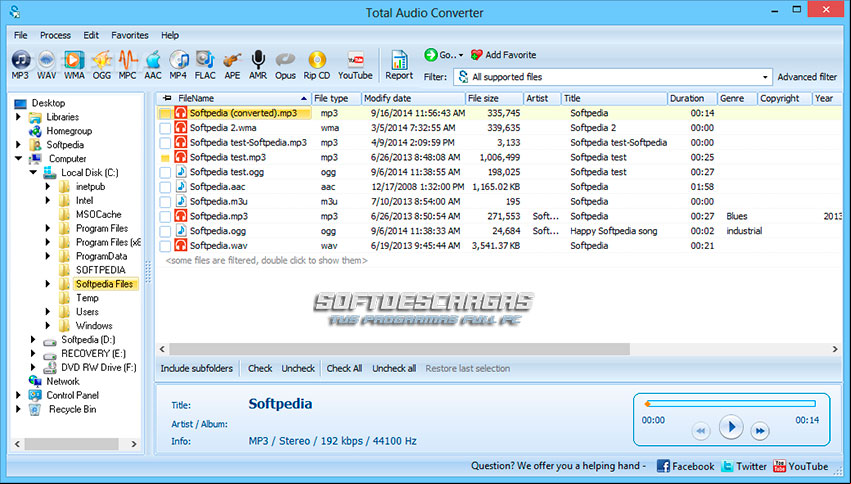
Task: Click the rewind button in player
Action: (x=701, y=431)
